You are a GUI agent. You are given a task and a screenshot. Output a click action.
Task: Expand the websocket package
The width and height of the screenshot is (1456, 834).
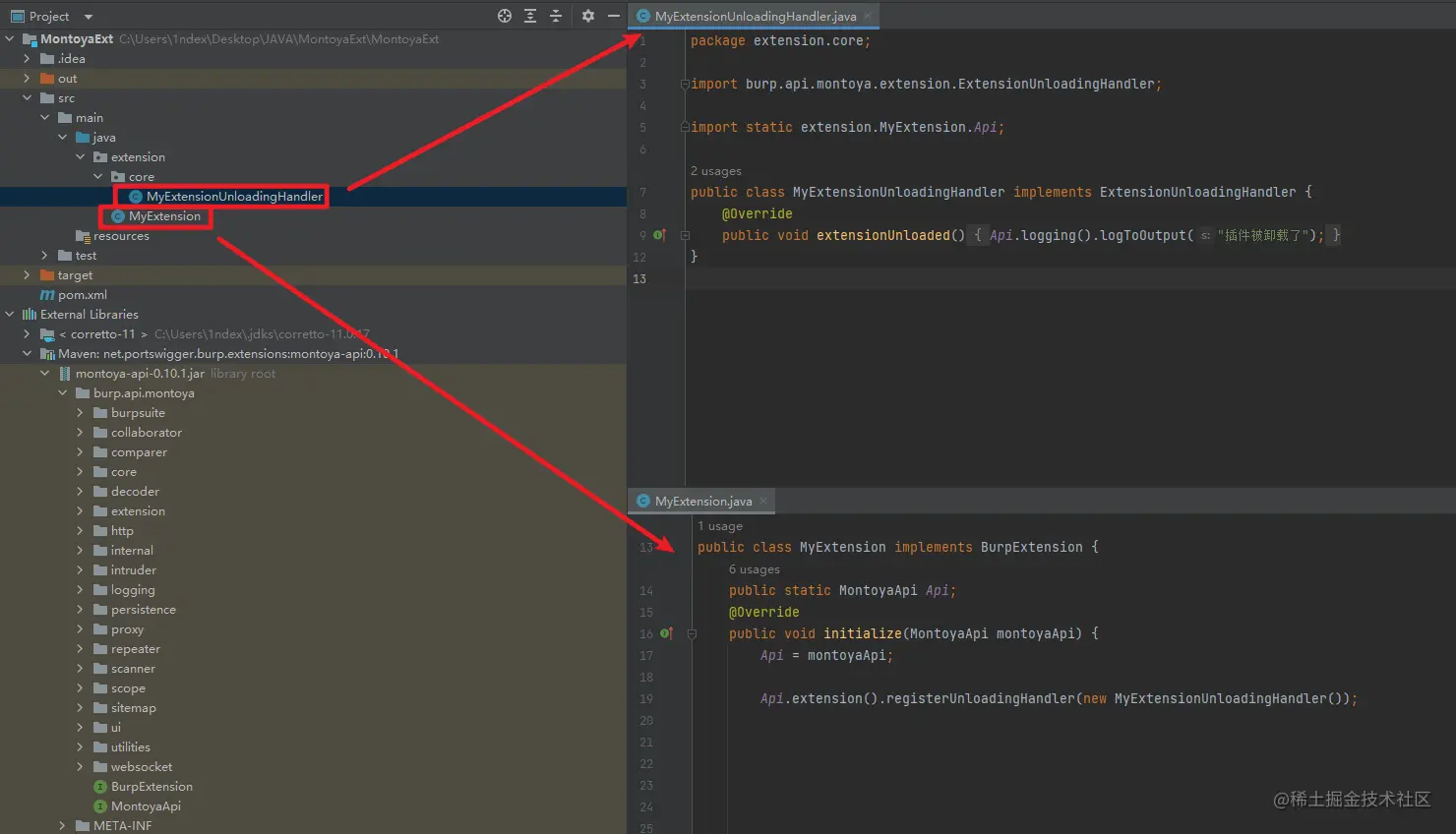point(81,767)
